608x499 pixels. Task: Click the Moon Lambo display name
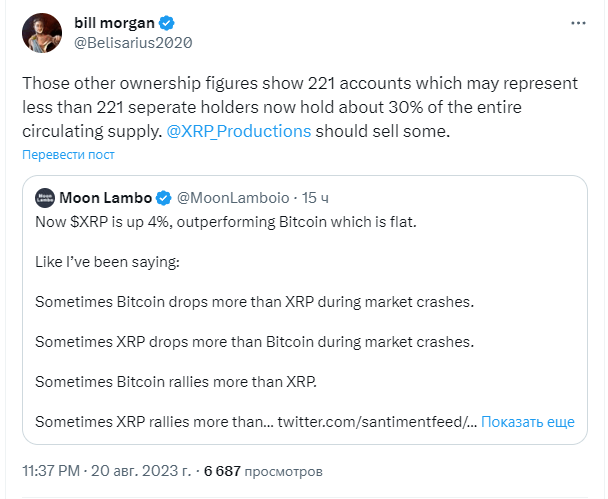coord(105,198)
